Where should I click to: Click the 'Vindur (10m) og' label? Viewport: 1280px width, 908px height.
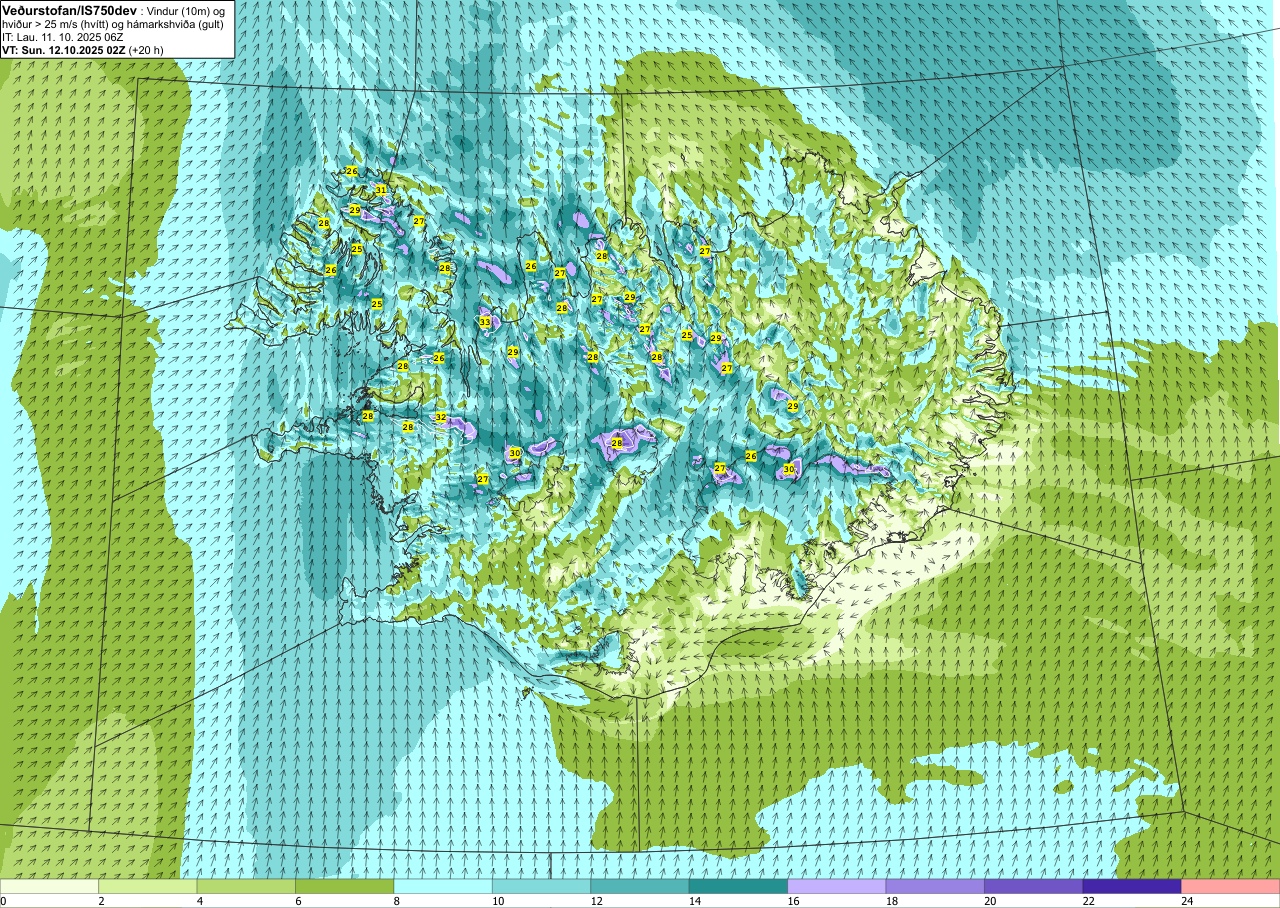pyautogui.click(x=187, y=10)
